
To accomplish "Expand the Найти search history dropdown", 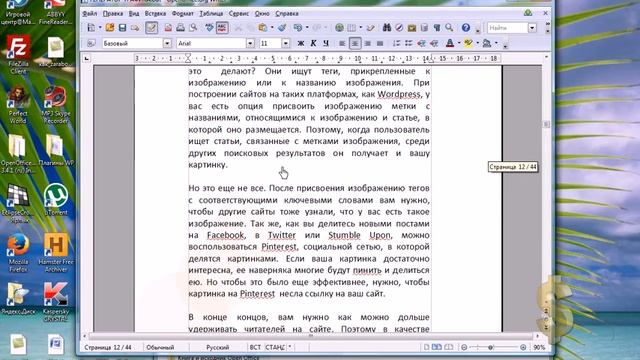I will 532,28.
